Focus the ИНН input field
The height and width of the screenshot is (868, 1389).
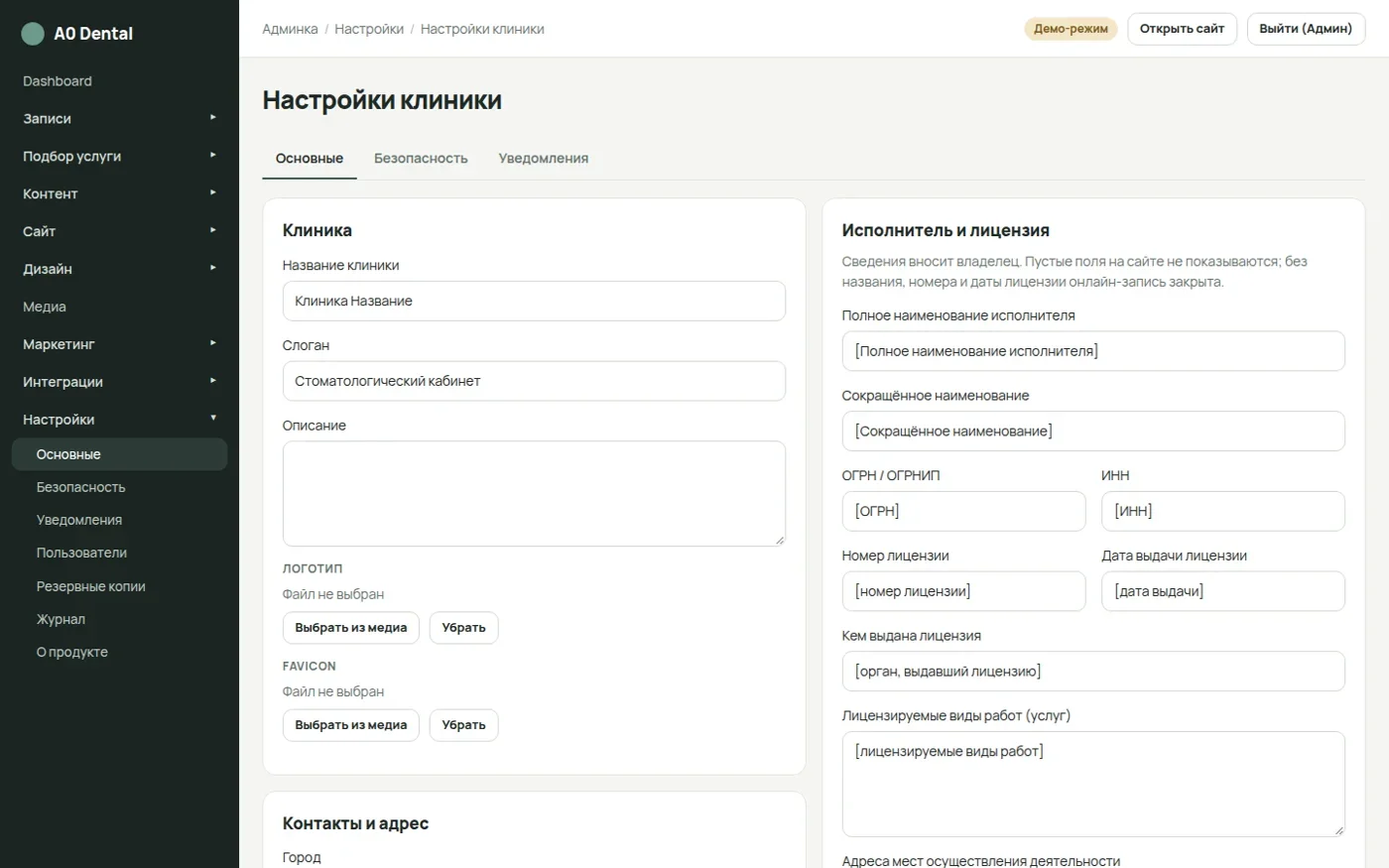pyautogui.click(x=1223, y=511)
